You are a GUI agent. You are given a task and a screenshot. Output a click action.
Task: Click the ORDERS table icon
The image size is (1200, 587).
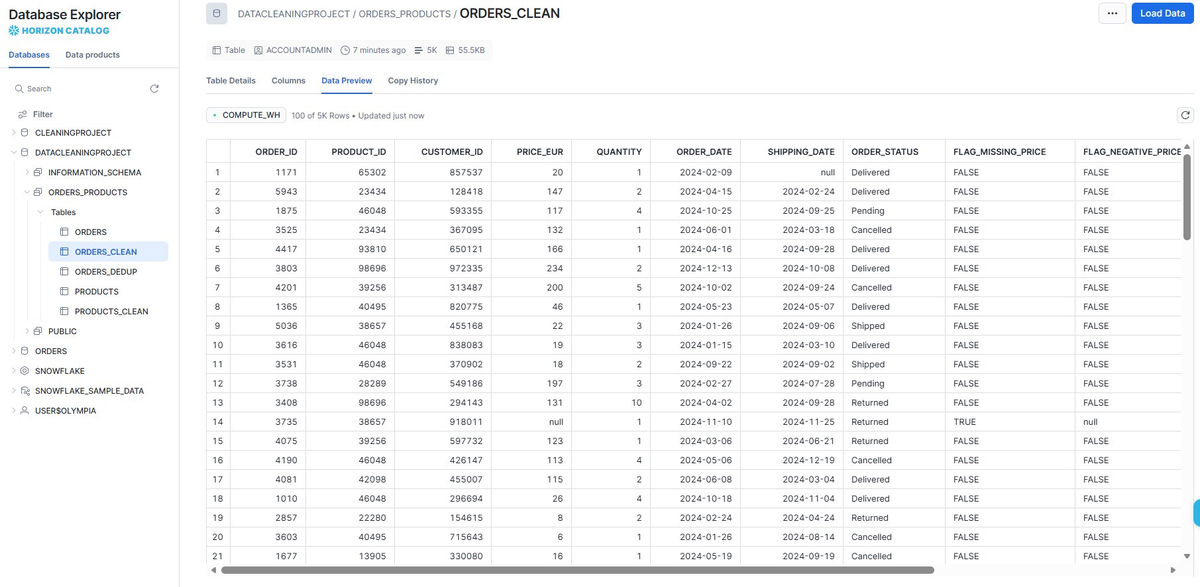tap(65, 232)
